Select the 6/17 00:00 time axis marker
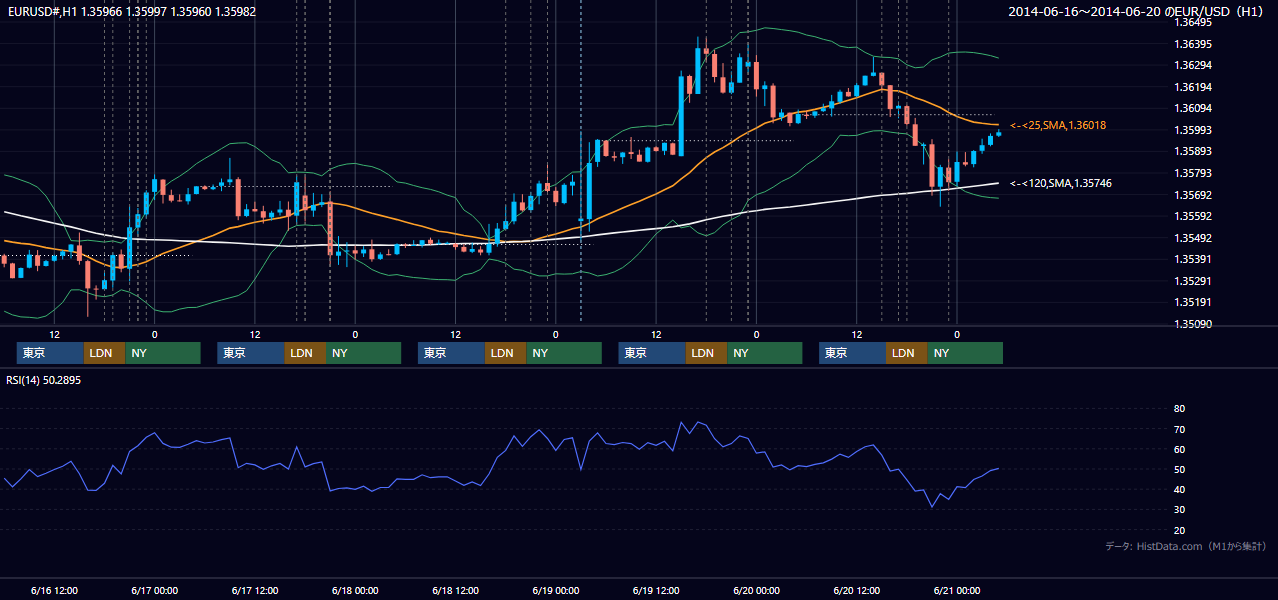The image size is (1278, 600). coord(154,591)
